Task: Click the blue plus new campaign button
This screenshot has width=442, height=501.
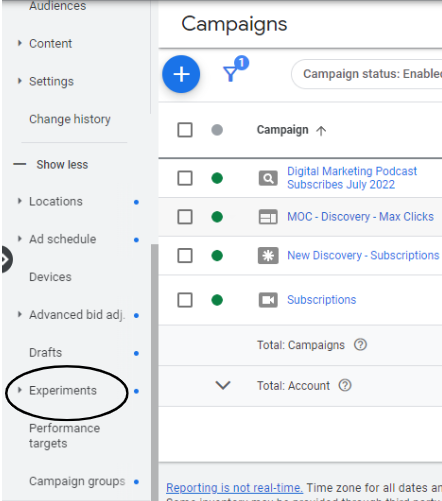Action: click(181, 74)
